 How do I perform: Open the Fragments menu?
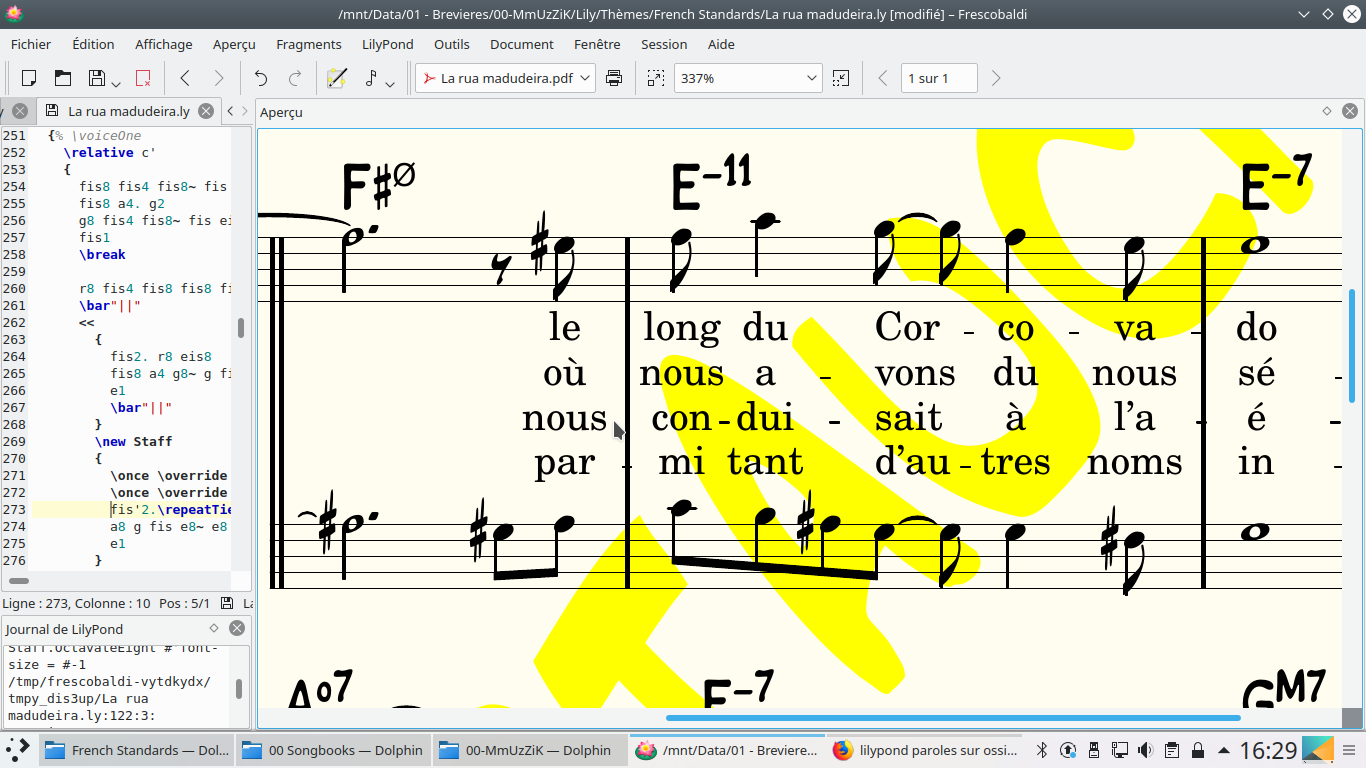tap(309, 44)
